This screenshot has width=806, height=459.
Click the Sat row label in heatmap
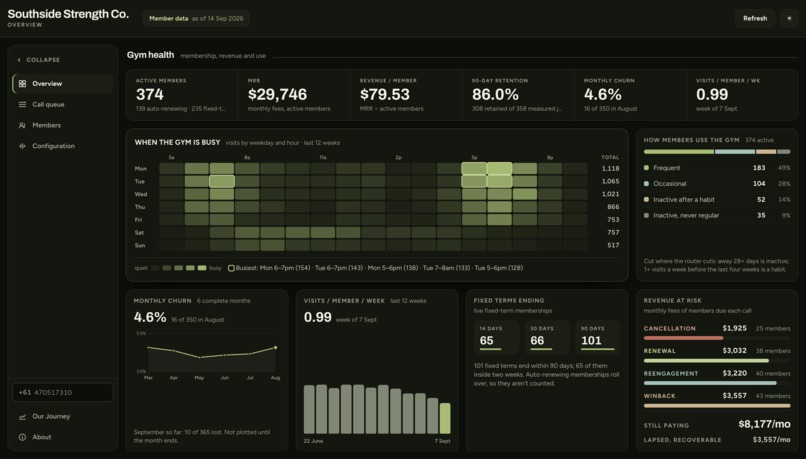pos(139,233)
